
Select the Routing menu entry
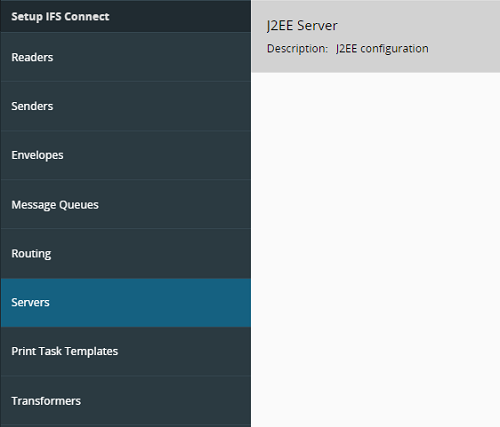126,253
